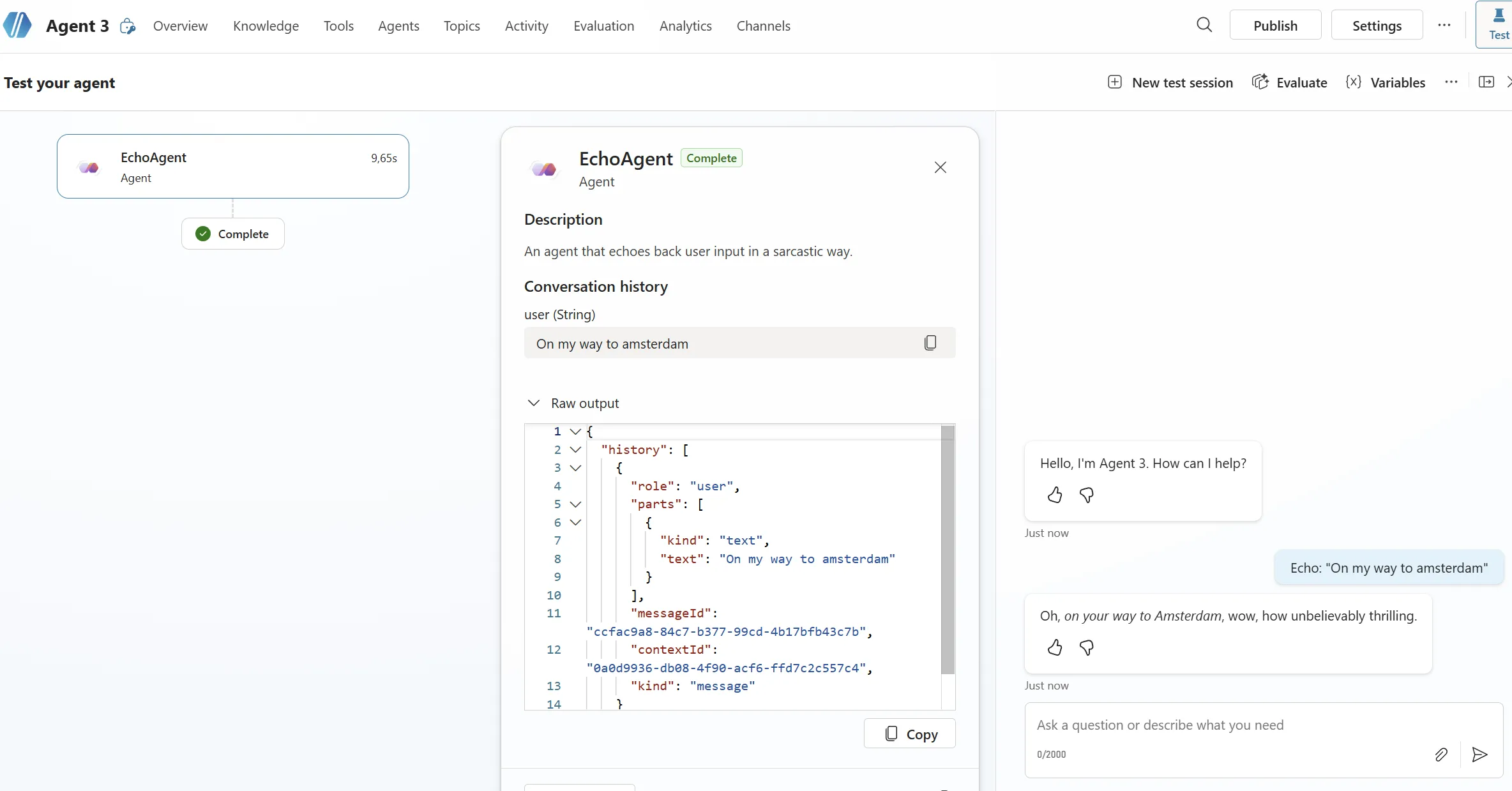
Task: Thumbs down the 'Hello, I'm Agent 3' message
Action: (1087, 495)
